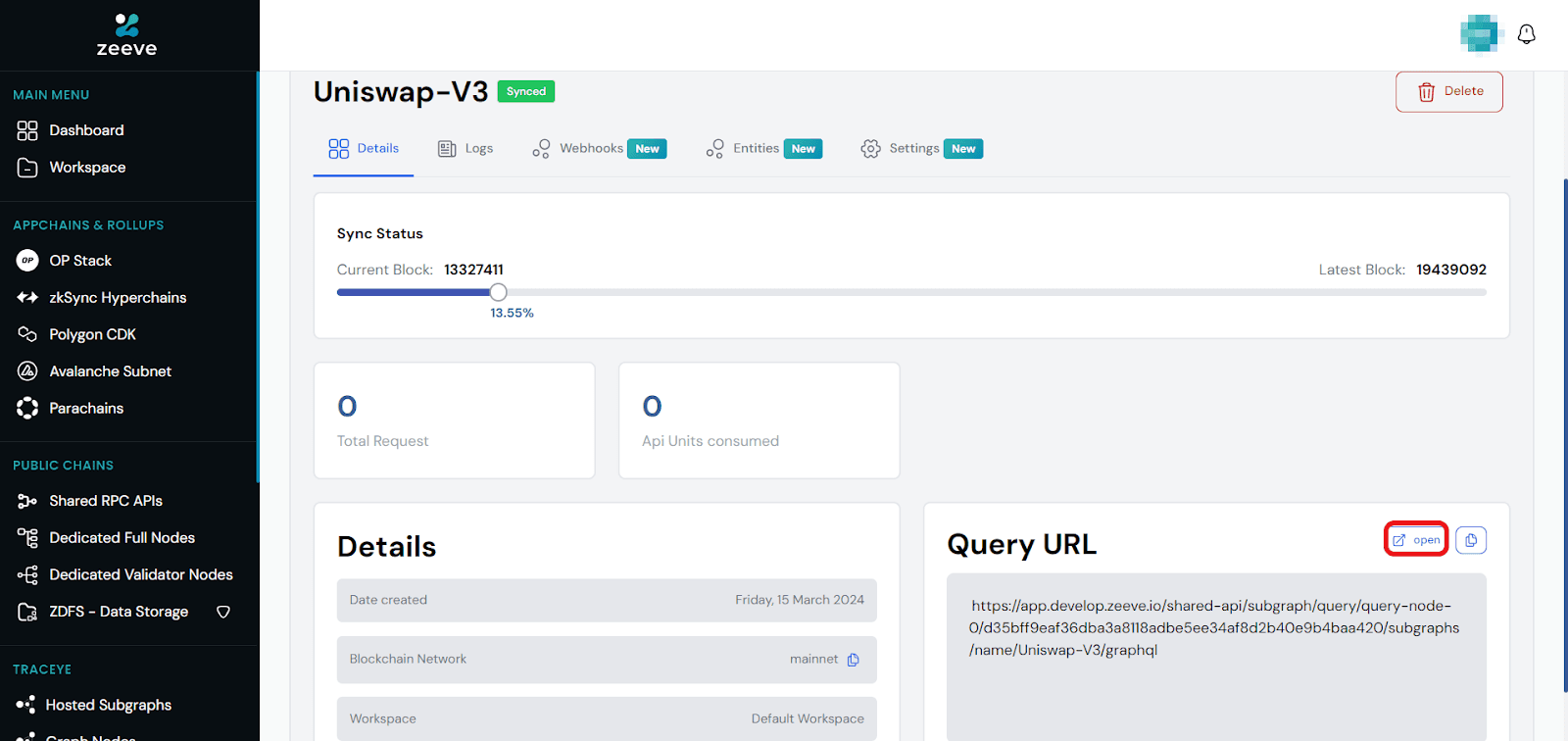Click the Uniswap-V3 page title
The height and width of the screenshot is (741, 1568).
[x=401, y=91]
